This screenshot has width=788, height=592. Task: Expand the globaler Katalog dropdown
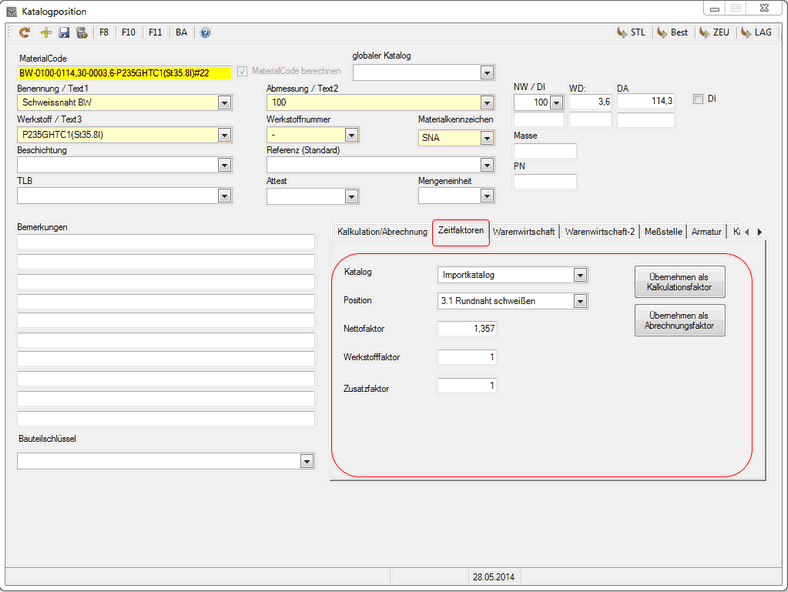pos(487,73)
